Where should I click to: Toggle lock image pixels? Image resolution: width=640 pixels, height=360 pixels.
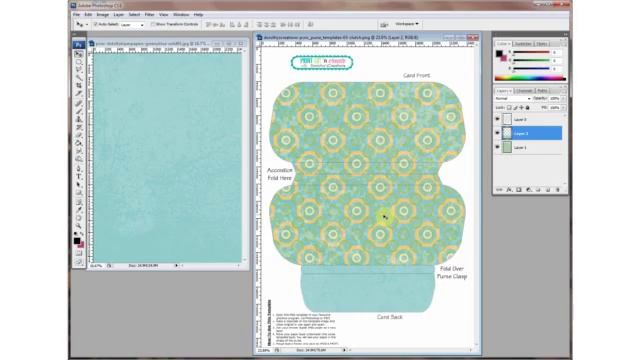[x=515, y=107]
